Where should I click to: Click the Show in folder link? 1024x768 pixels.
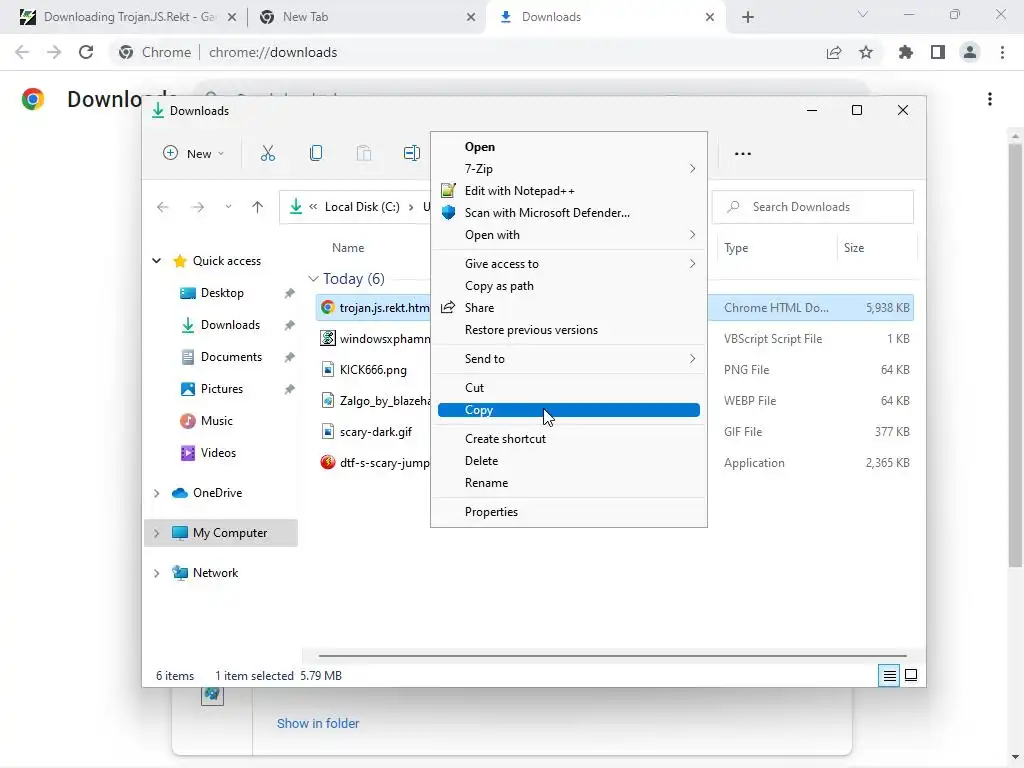pos(318,724)
